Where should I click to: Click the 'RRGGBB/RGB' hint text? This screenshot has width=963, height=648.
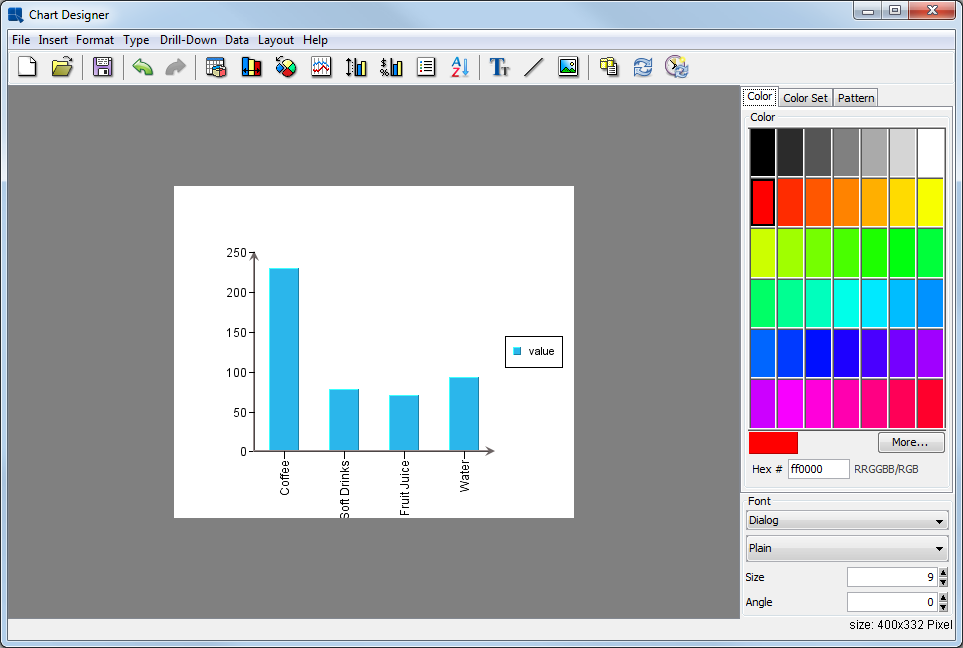tap(886, 469)
